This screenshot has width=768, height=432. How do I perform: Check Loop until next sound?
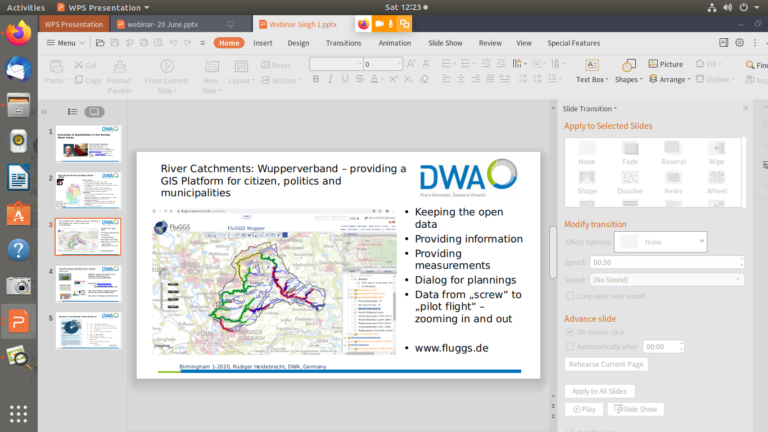(x=571, y=297)
